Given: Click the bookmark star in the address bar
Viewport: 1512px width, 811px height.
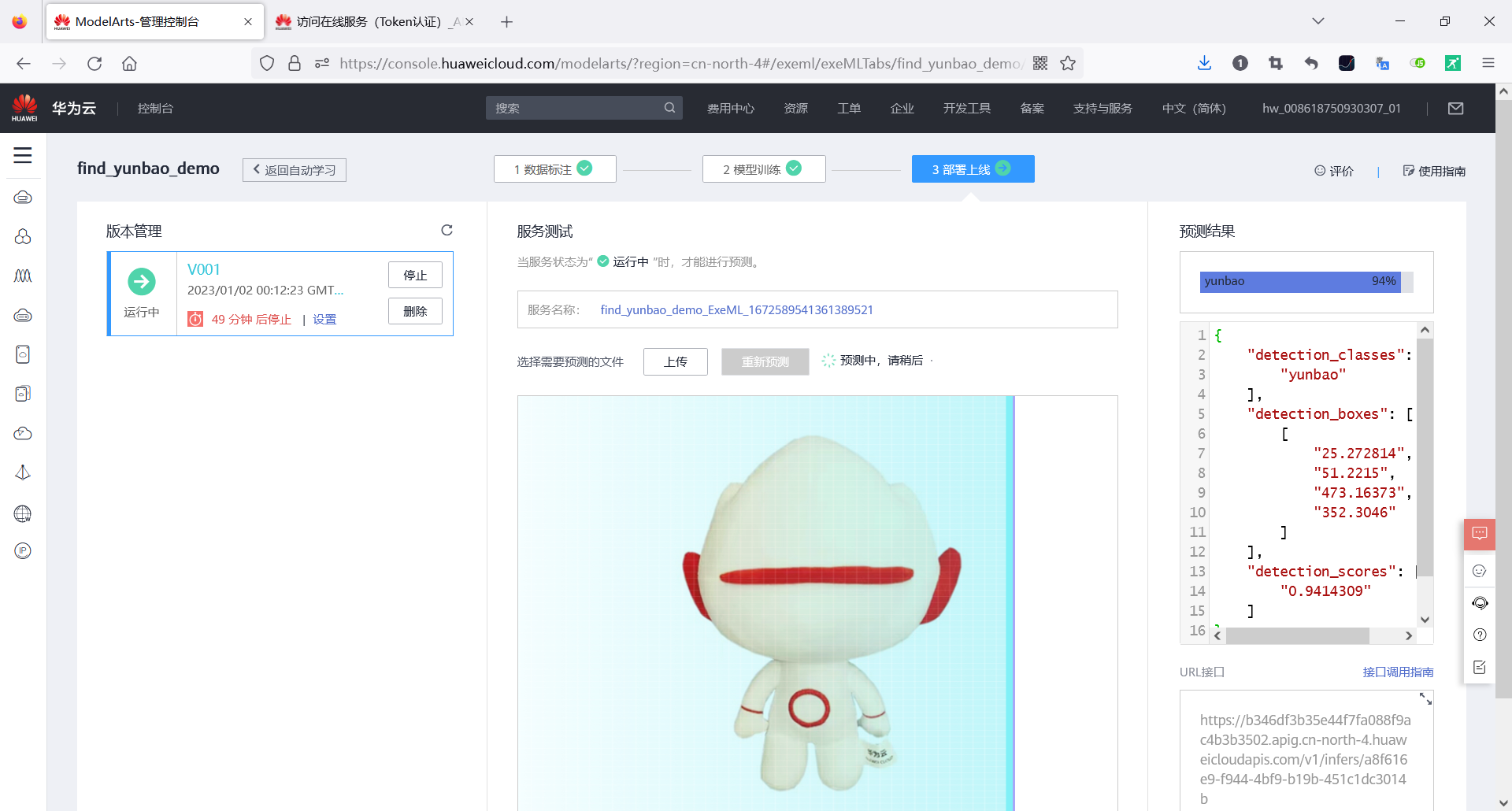Looking at the screenshot, I should click(x=1068, y=63).
